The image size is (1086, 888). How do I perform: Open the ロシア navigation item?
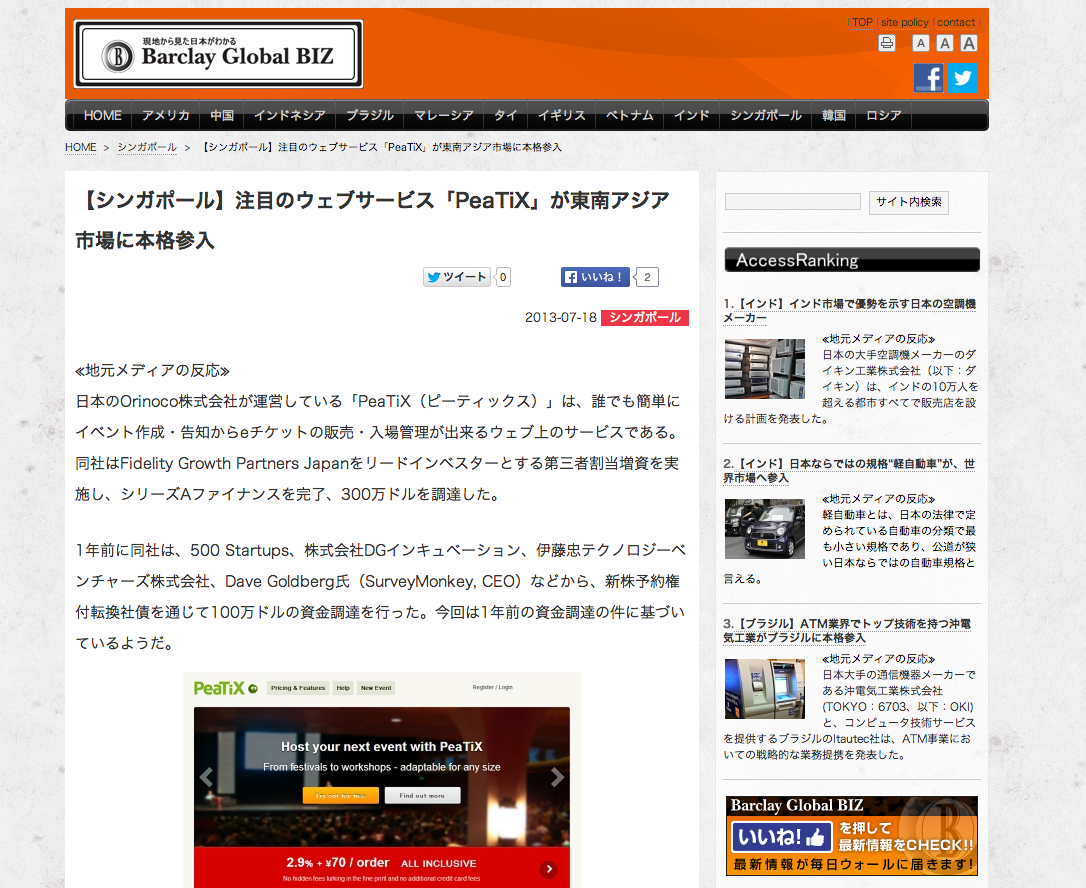click(884, 115)
